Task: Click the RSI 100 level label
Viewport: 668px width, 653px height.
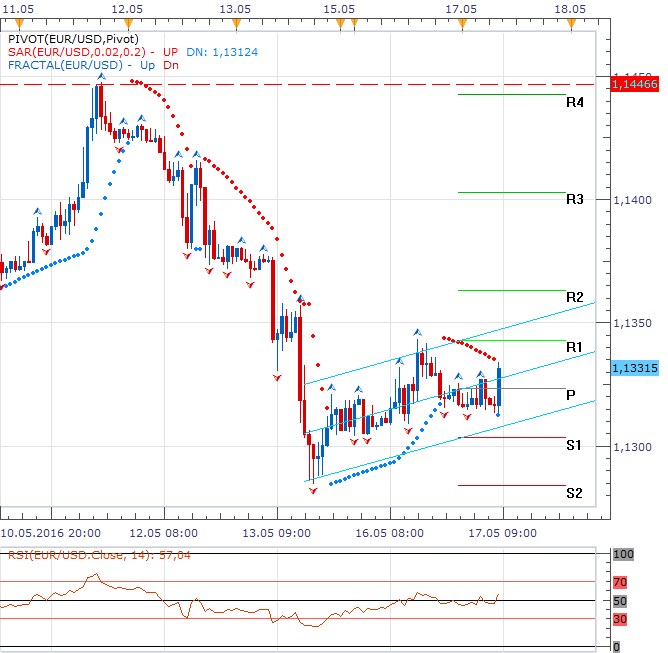Action: tap(623, 554)
